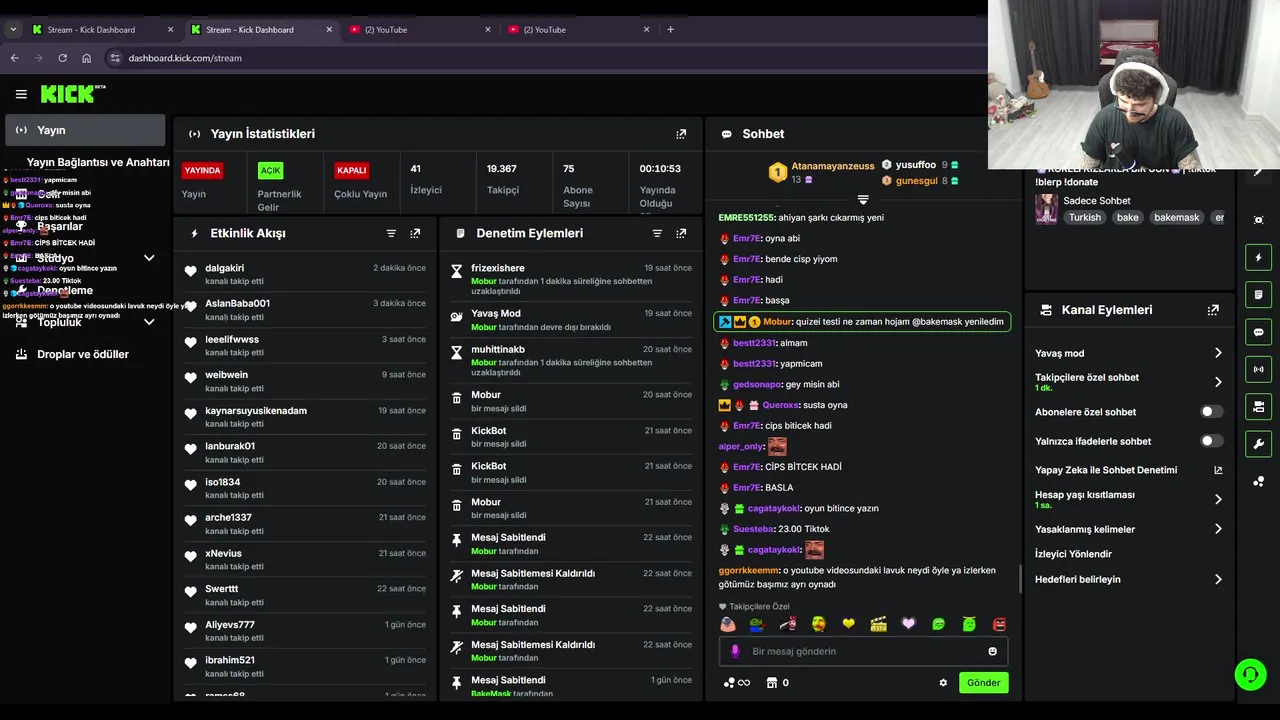Open Droplar ve ödüller in sidebar
This screenshot has width=1280, height=720.
[85, 354]
